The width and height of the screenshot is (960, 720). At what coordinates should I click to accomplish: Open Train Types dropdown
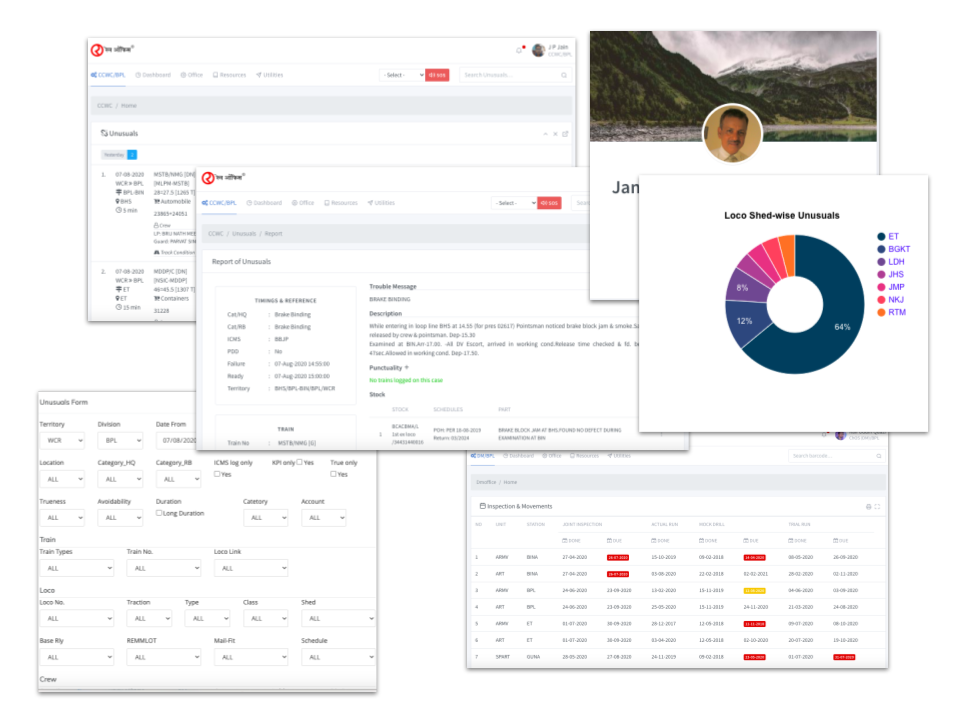coord(77,568)
